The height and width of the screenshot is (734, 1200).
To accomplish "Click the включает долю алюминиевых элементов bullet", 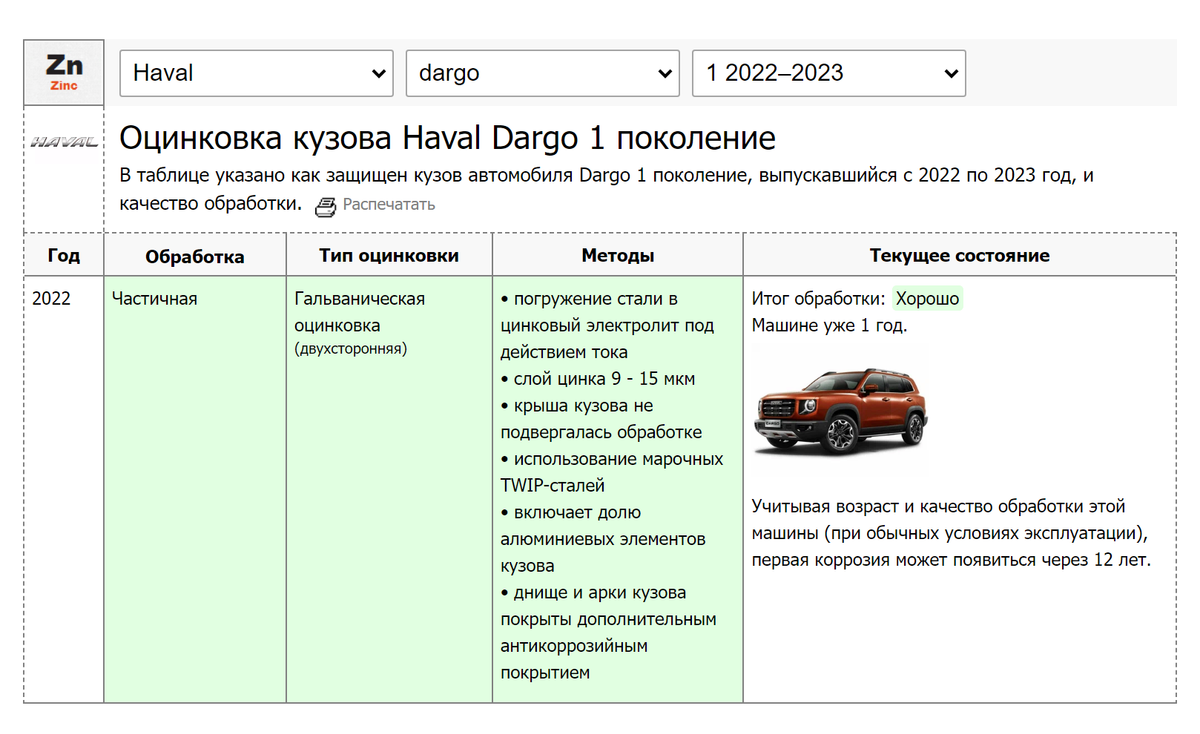I will click(x=603, y=539).
